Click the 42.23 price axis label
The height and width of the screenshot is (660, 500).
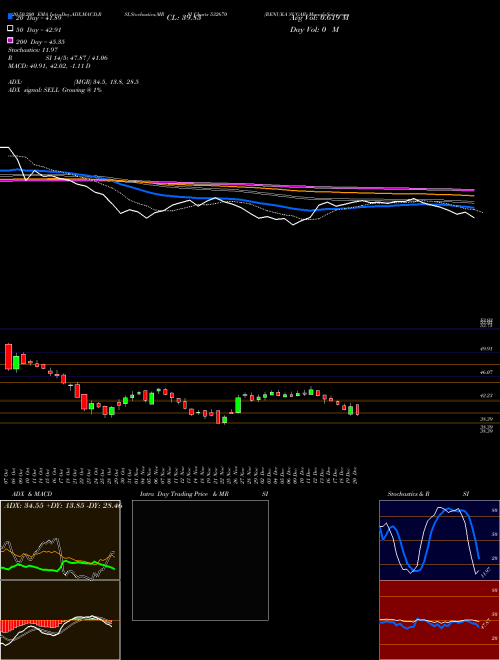pyautogui.click(x=487, y=396)
